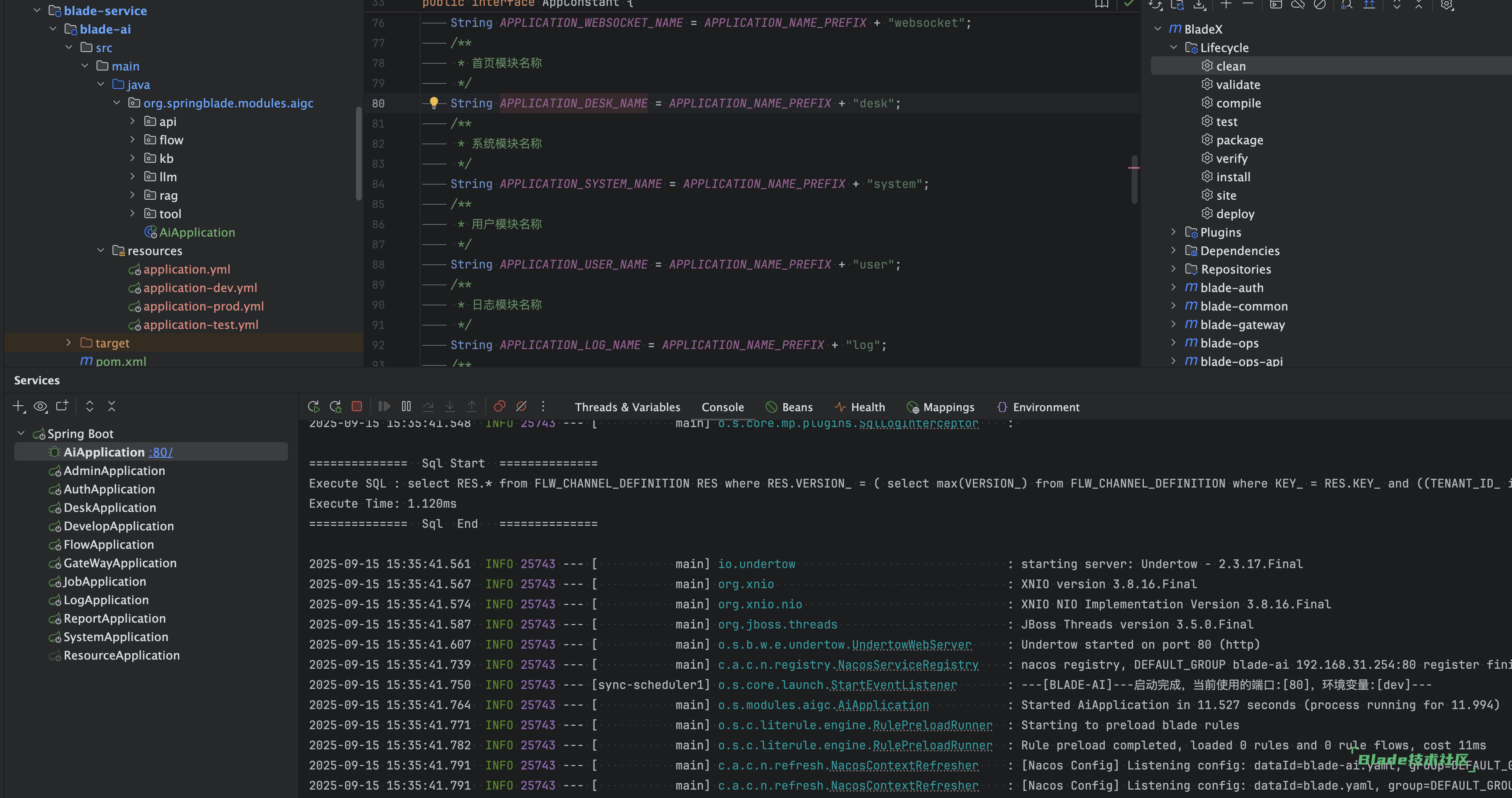
Task: Switch to Threads & Variables tab
Action: click(x=628, y=407)
